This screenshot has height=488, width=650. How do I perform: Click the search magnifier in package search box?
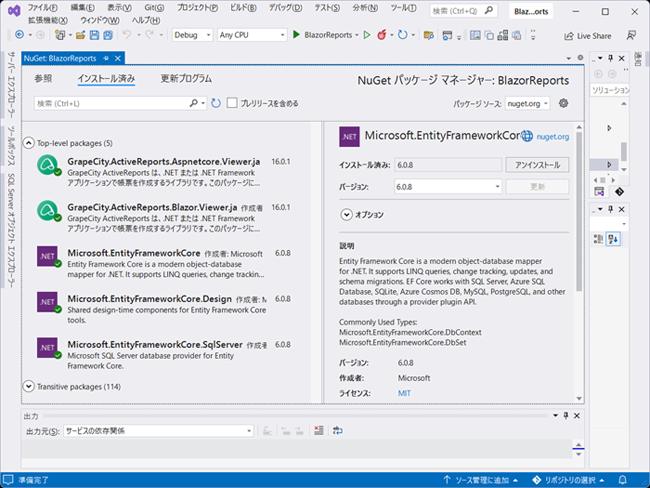(x=194, y=103)
